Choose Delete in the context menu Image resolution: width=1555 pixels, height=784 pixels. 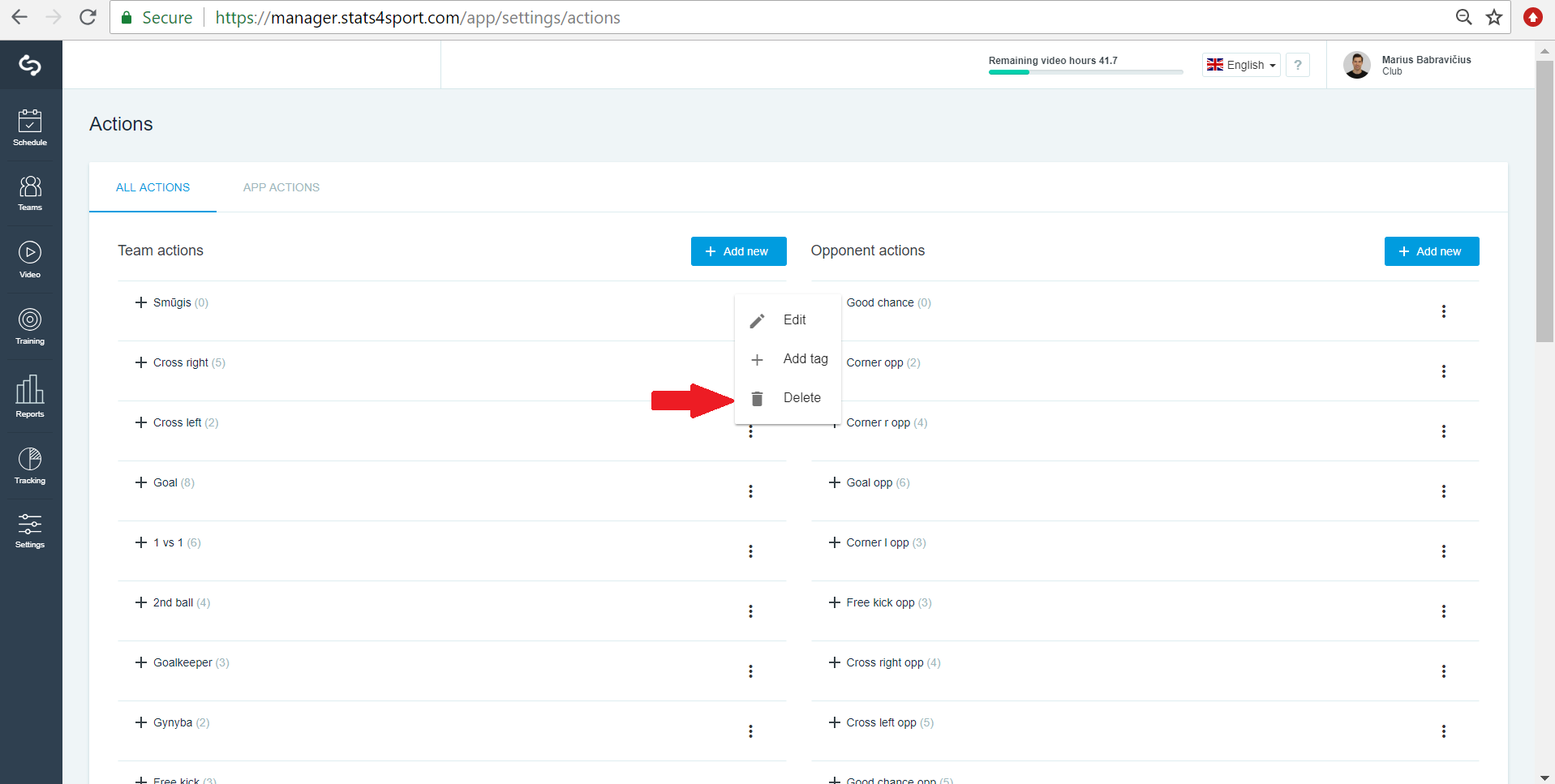click(788, 398)
